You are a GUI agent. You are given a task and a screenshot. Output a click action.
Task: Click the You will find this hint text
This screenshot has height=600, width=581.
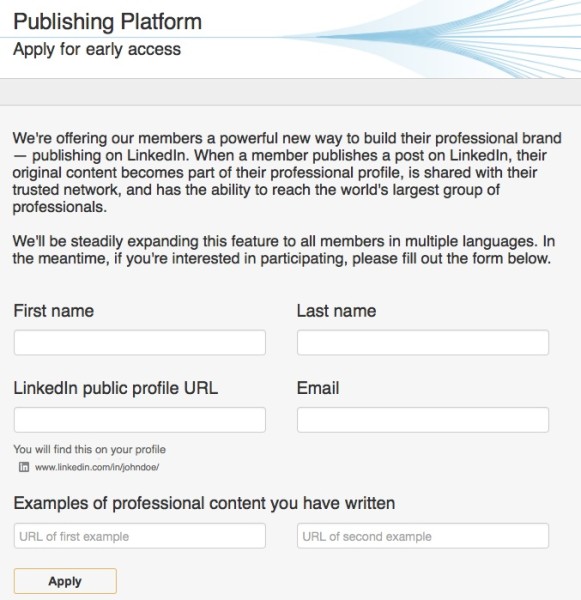(x=90, y=449)
